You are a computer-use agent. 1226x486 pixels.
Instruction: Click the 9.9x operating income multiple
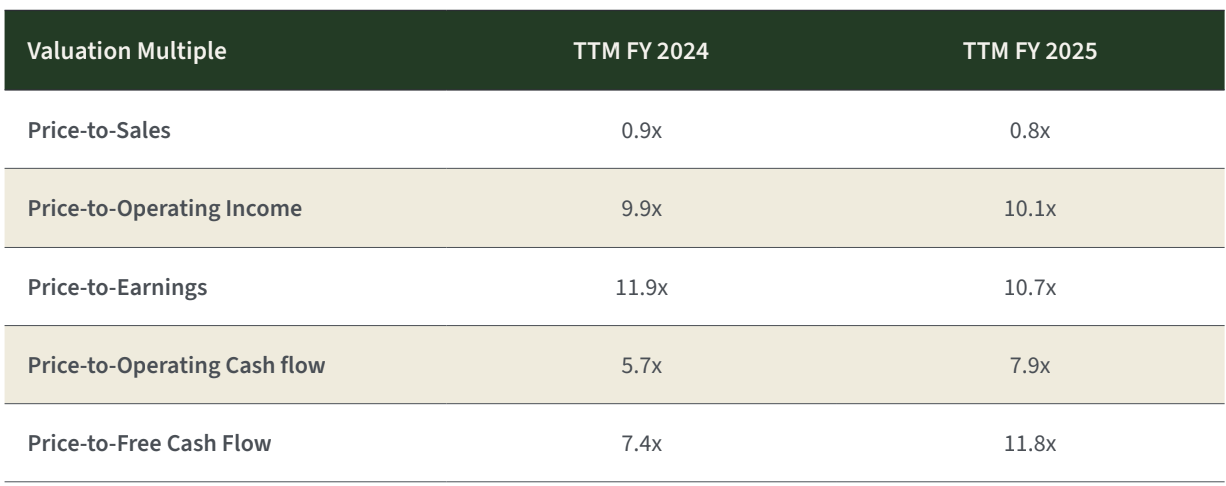pos(641,209)
